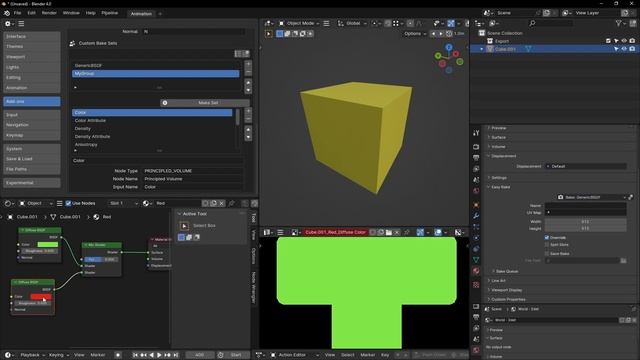This screenshot has width=640, height=360.
Task: Open the Texture checkerboard properties tab
Action: [x=476, y=284]
